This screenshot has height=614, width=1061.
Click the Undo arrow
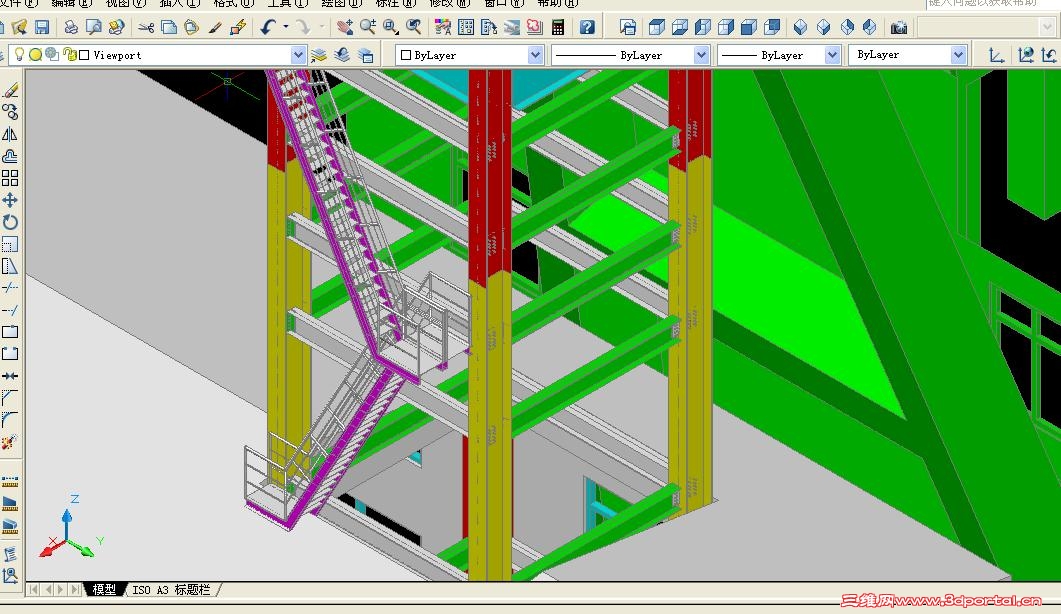268,27
